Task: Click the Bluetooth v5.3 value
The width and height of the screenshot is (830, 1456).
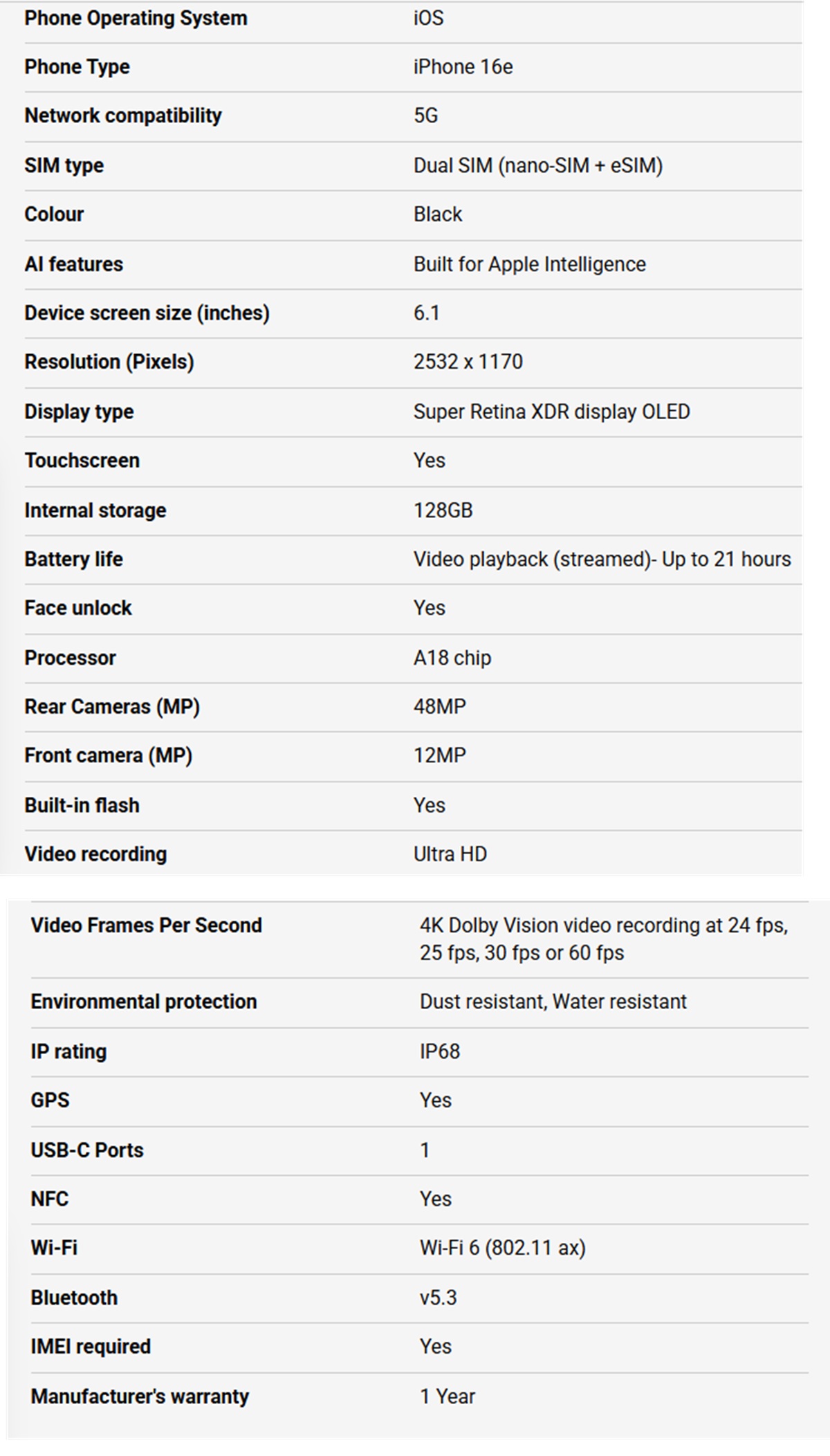Action: click(438, 1297)
